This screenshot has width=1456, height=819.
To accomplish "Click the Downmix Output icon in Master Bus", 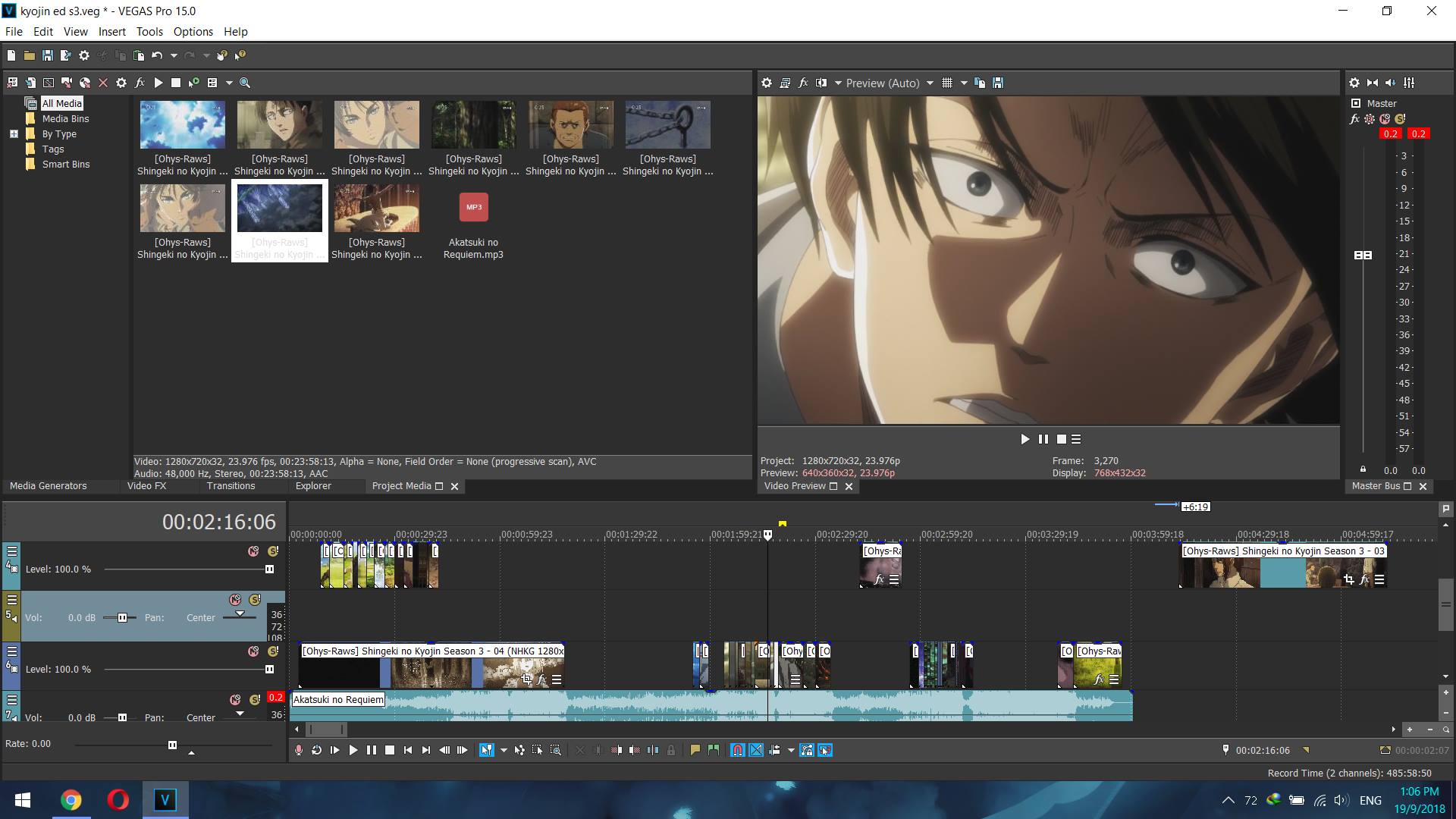I will coord(1373,83).
